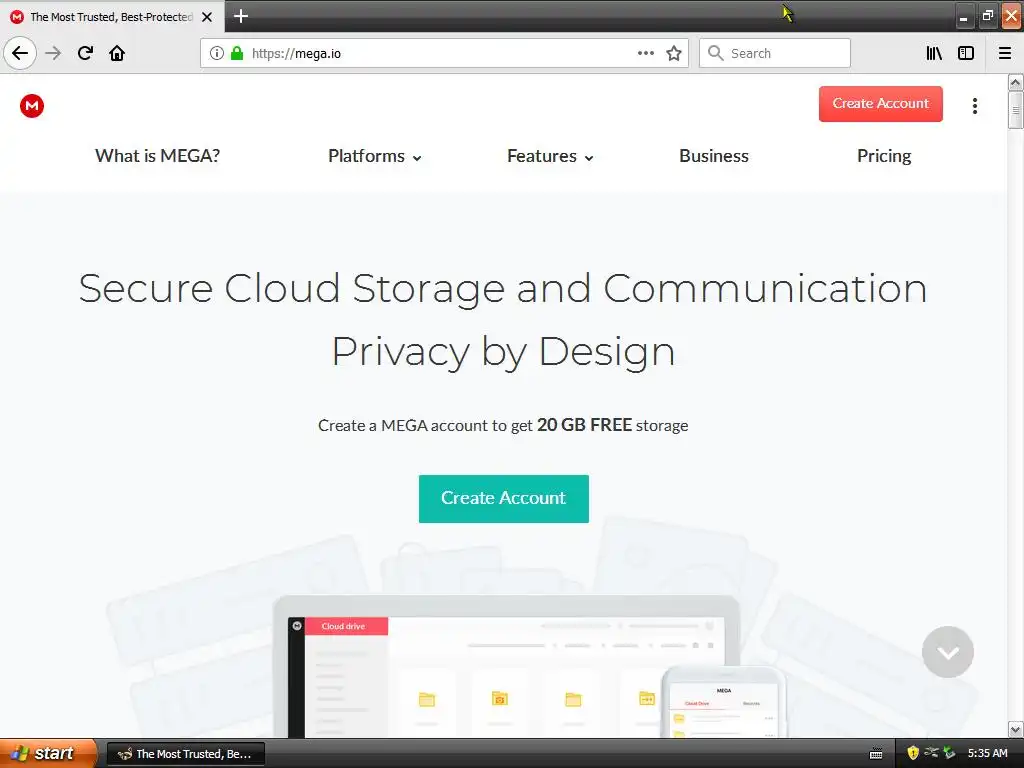Click the browser forward arrow

53,53
